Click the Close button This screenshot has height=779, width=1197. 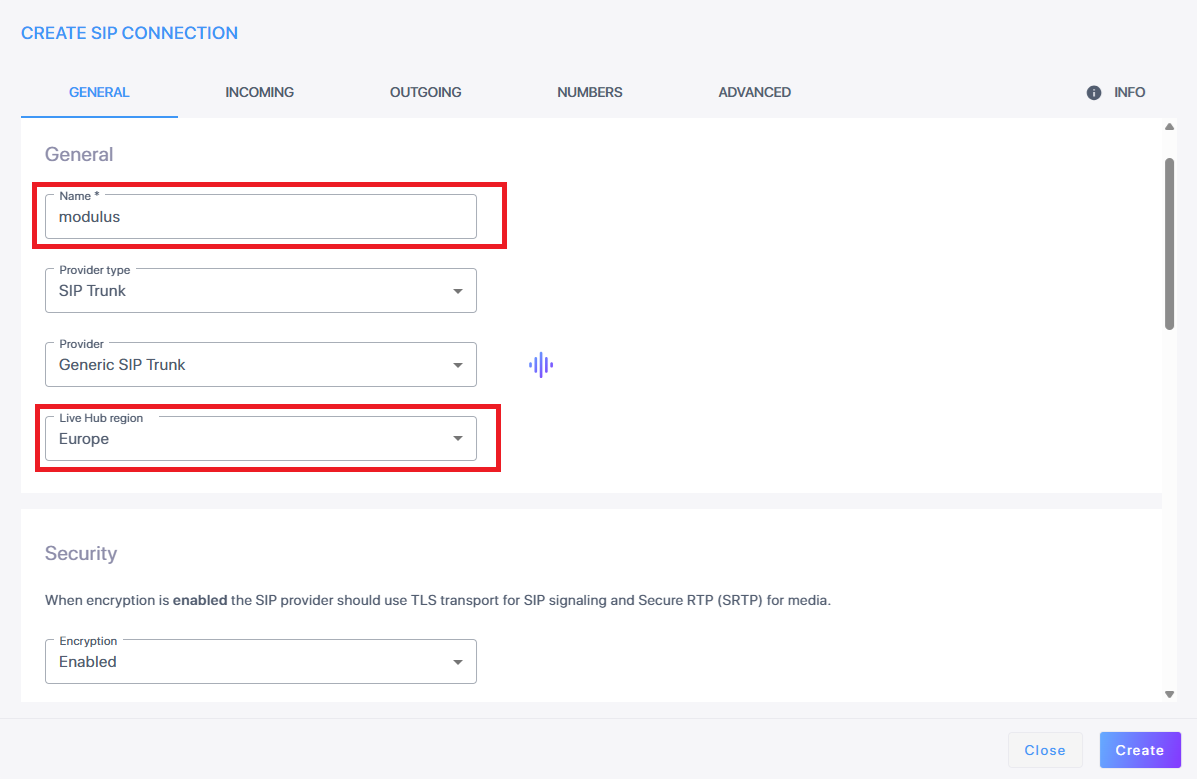pyautogui.click(x=1045, y=750)
